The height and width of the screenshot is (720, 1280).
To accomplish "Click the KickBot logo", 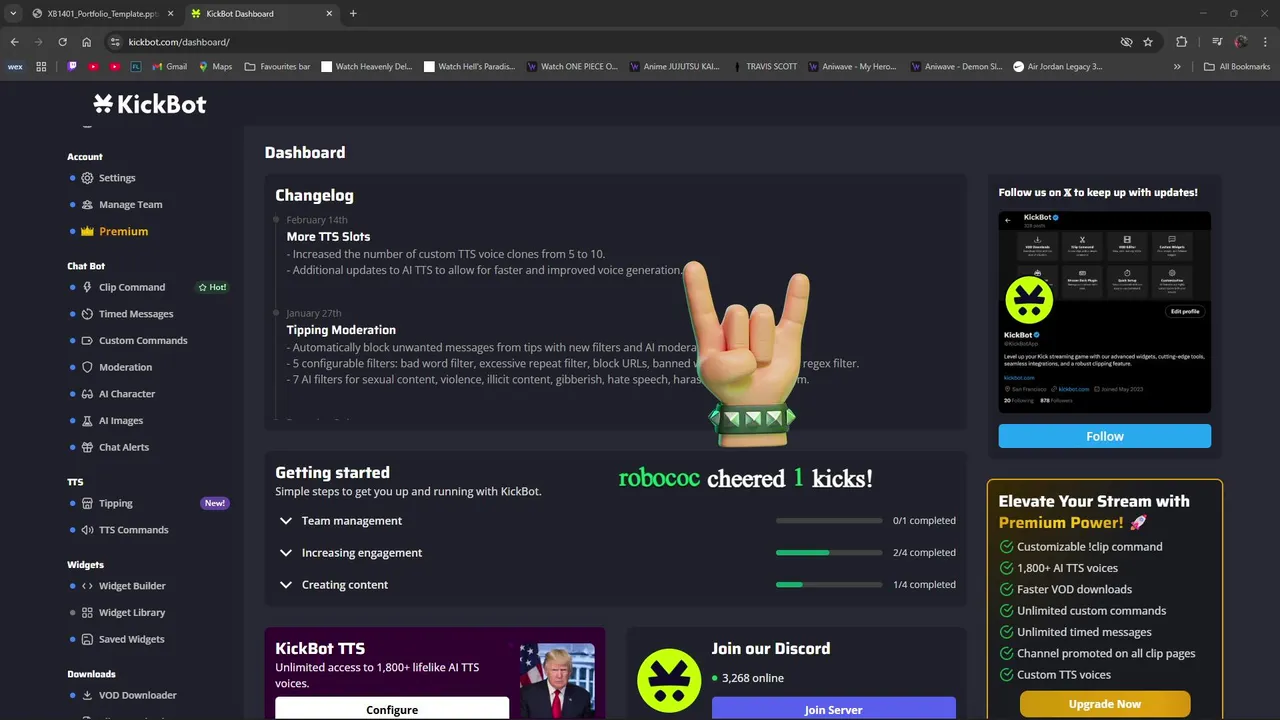I will click(150, 104).
